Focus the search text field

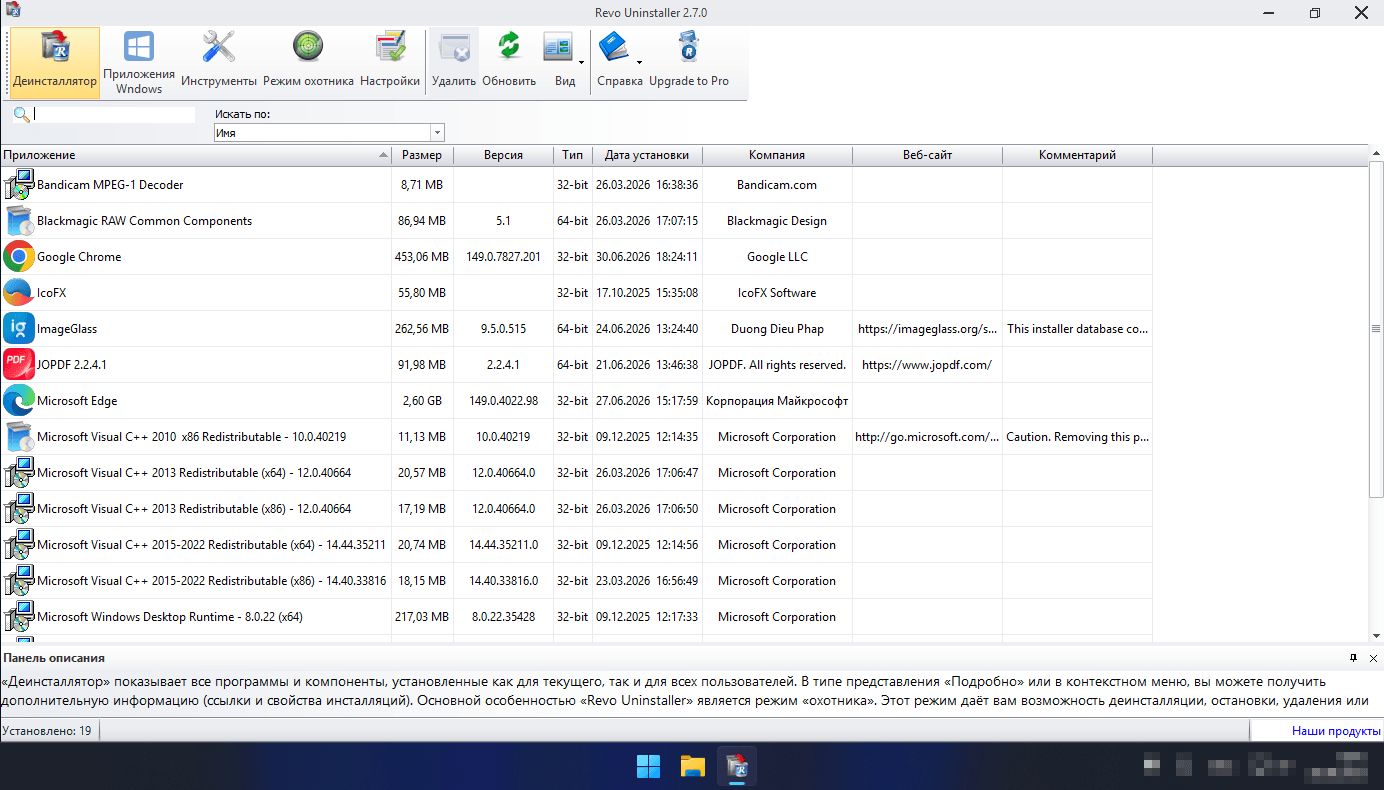tap(114, 115)
